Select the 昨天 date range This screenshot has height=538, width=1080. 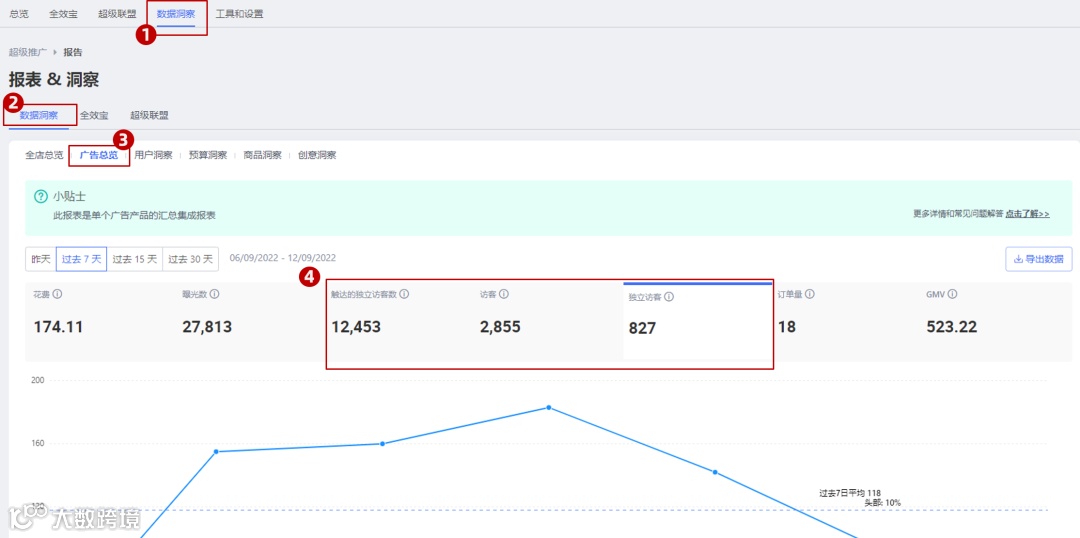[x=41, y=259]
